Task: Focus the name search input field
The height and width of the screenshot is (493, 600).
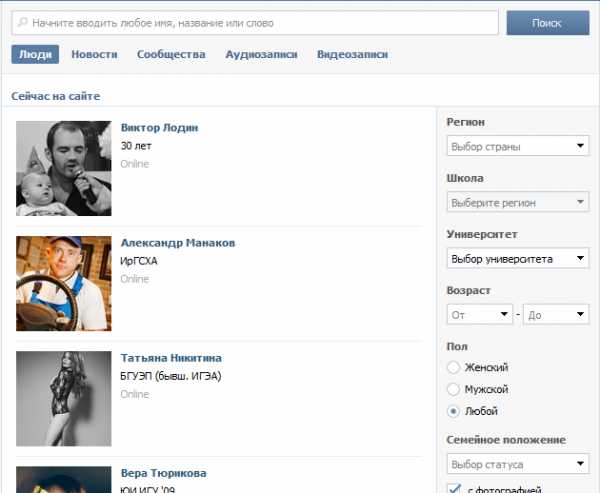Action: pos(255,23)
